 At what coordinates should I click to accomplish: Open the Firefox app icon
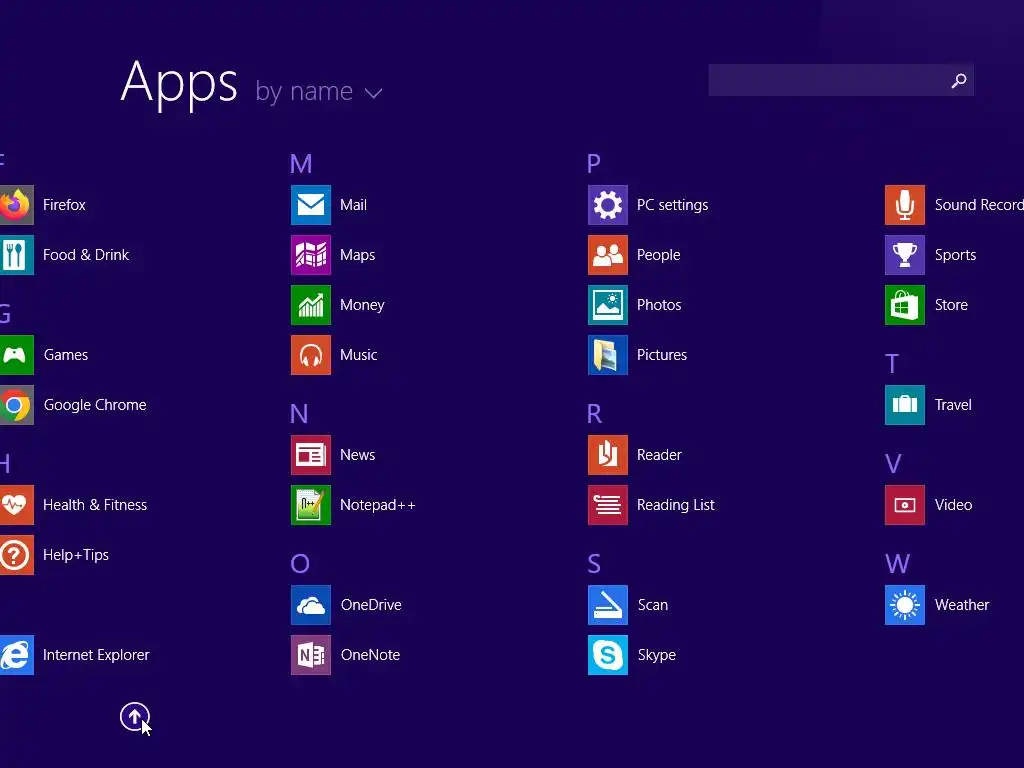[x=16, y=204]
